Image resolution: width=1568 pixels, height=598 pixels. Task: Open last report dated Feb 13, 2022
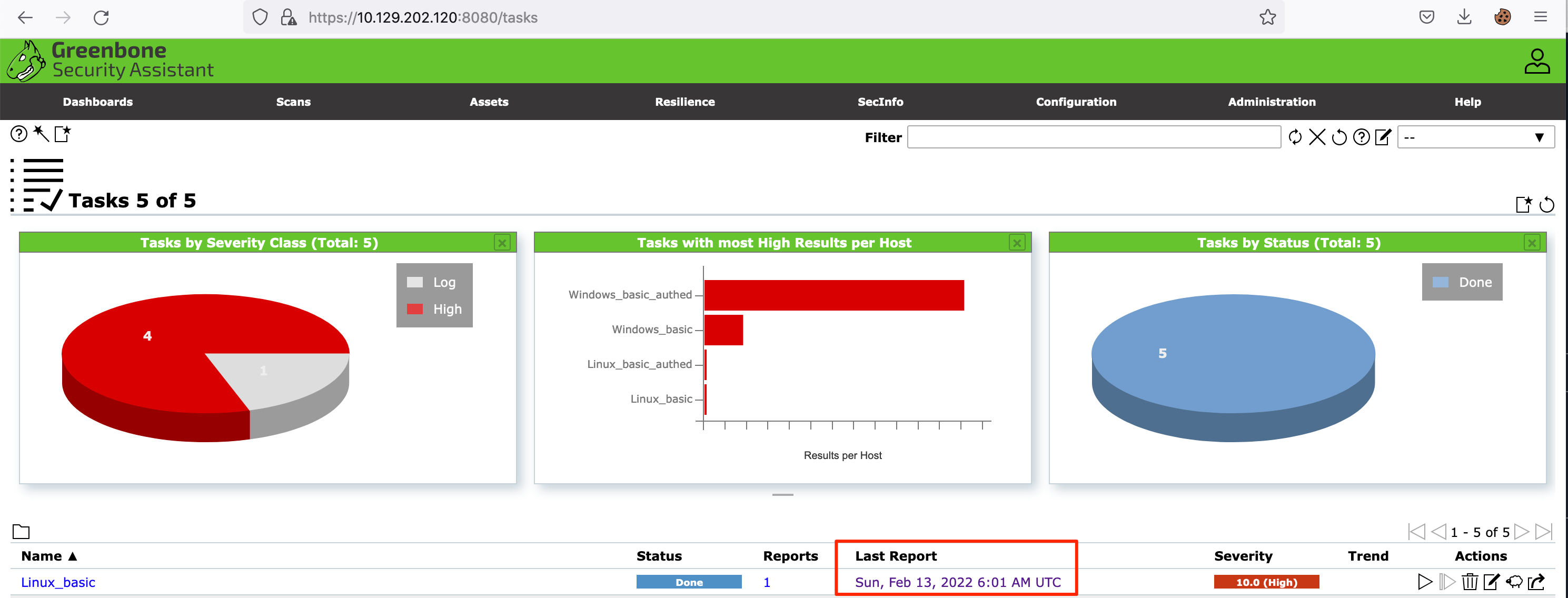[x=957, y=582]
